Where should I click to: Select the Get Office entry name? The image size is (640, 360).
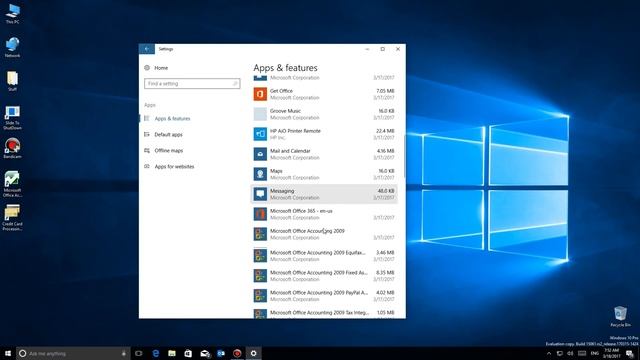[281, 91]
